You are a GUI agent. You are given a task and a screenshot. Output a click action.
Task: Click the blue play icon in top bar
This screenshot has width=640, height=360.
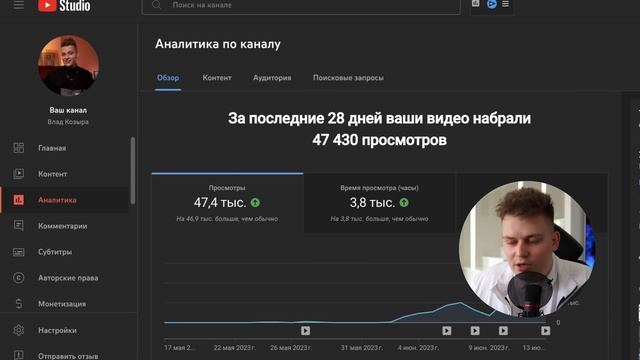[x=492, y=4]
